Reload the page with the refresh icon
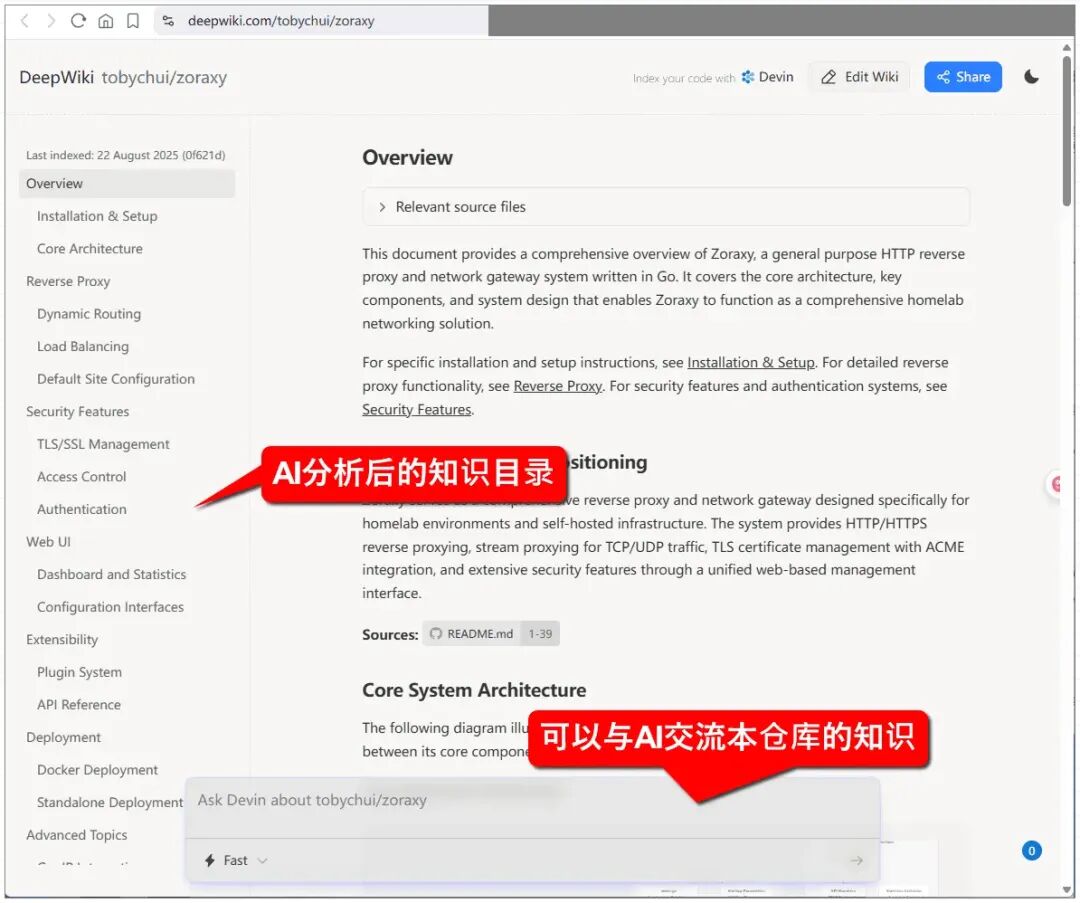This screenshot has width=1080, height=903. [78, 21]
